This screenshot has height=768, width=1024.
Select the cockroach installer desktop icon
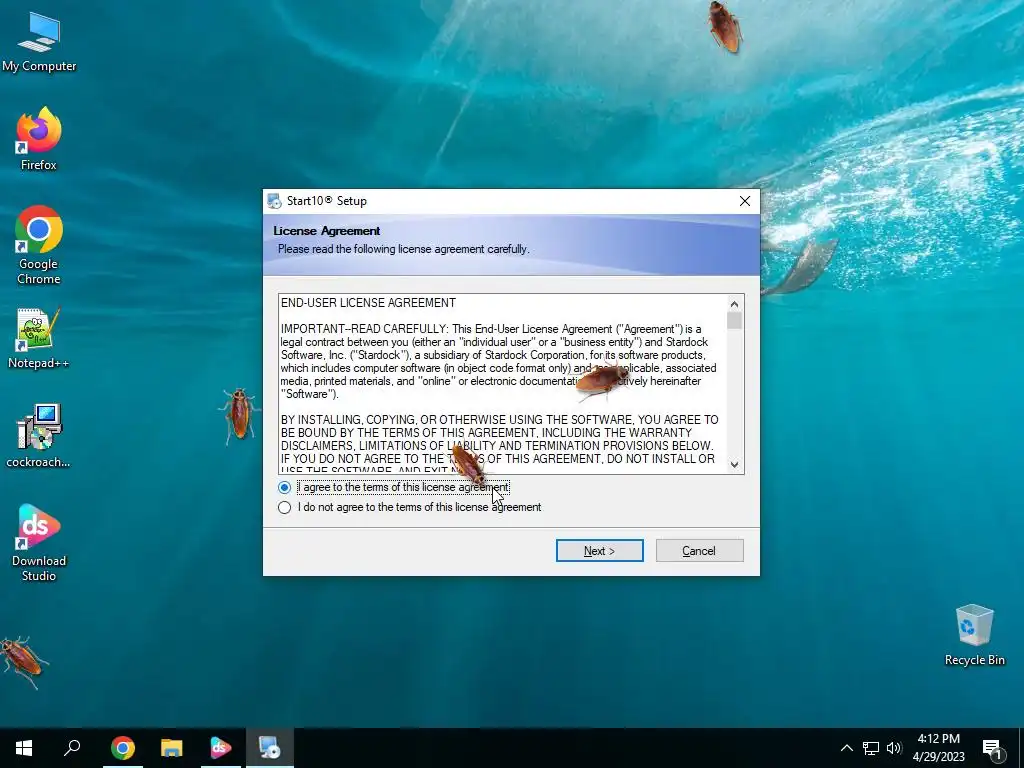tap(39, 436)
